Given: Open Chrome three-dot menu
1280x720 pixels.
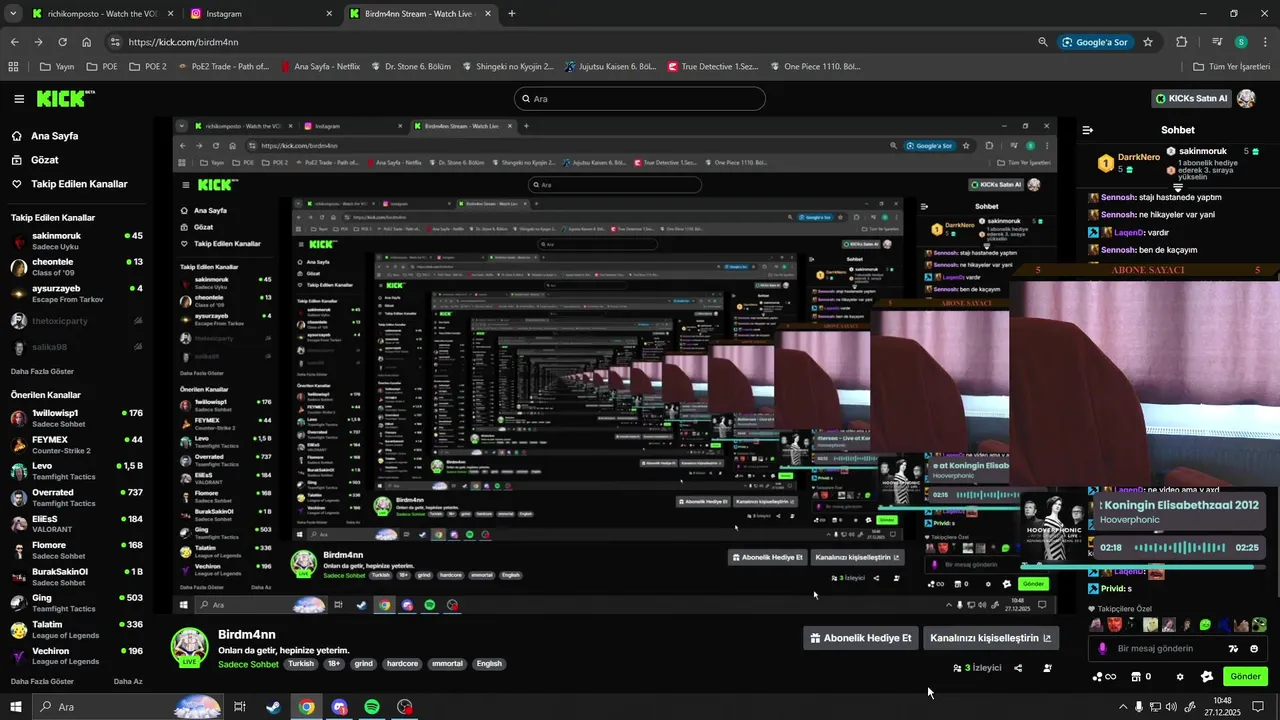Looking at the screenshot, I should 1264,42.
